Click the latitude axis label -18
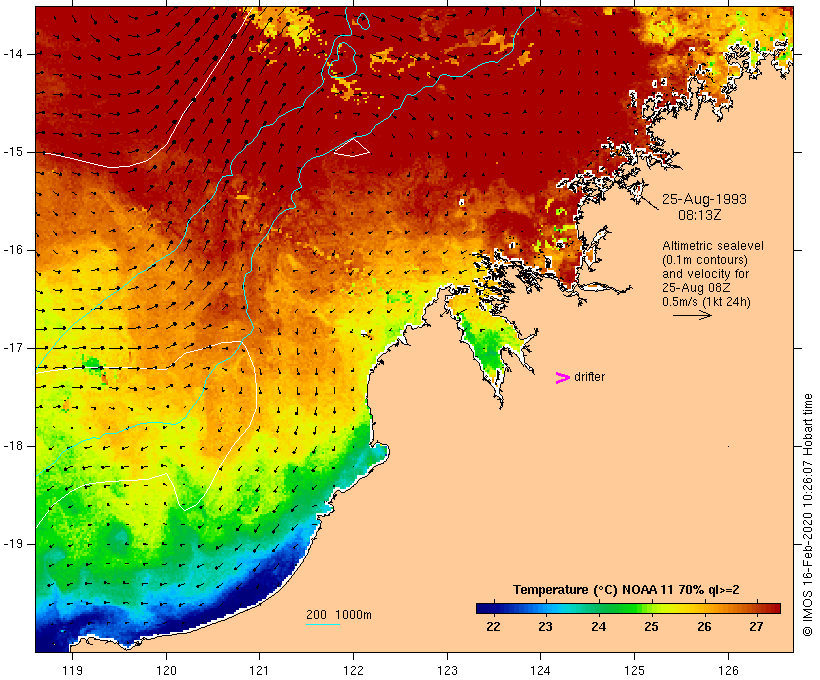820x680 pixels. (x=13, y=446)
